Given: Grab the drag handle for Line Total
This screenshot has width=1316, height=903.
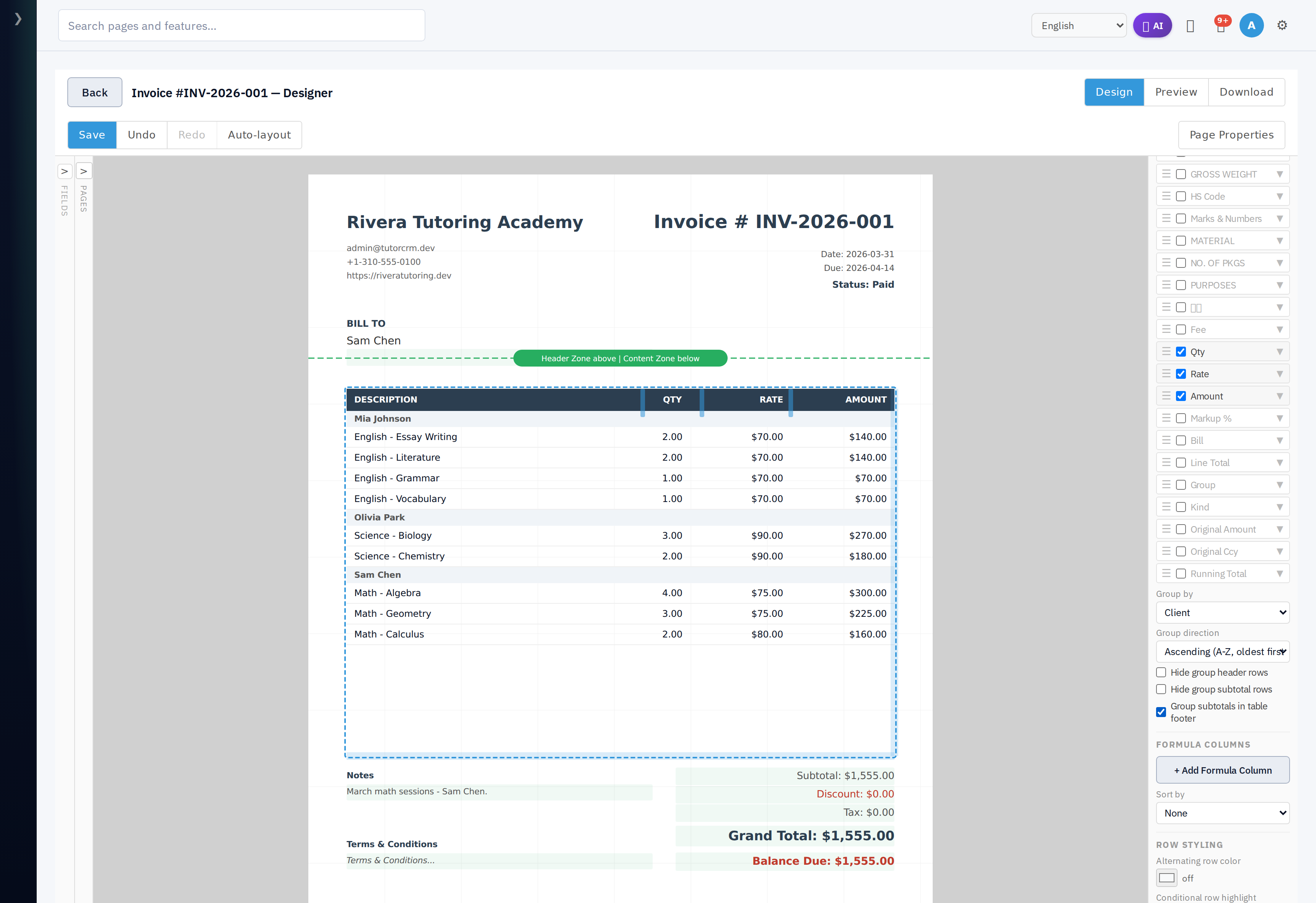Looking at the screenshot, I should coord(1166,462).
